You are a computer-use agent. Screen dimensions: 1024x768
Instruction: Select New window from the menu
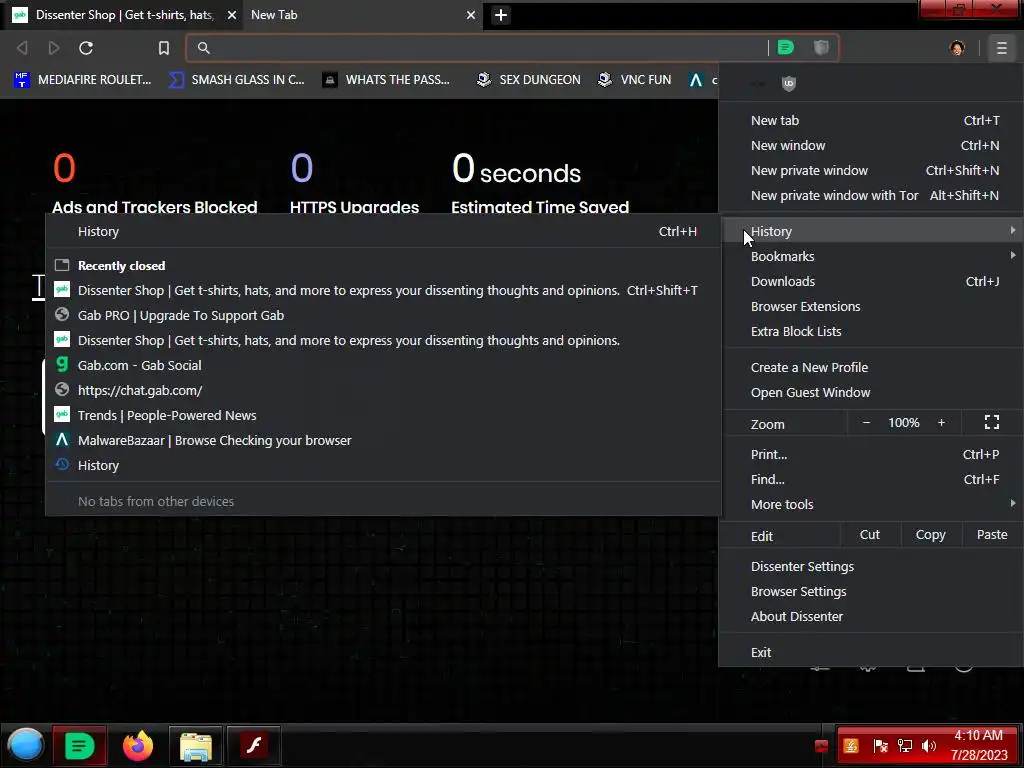[x=872, y=145]
